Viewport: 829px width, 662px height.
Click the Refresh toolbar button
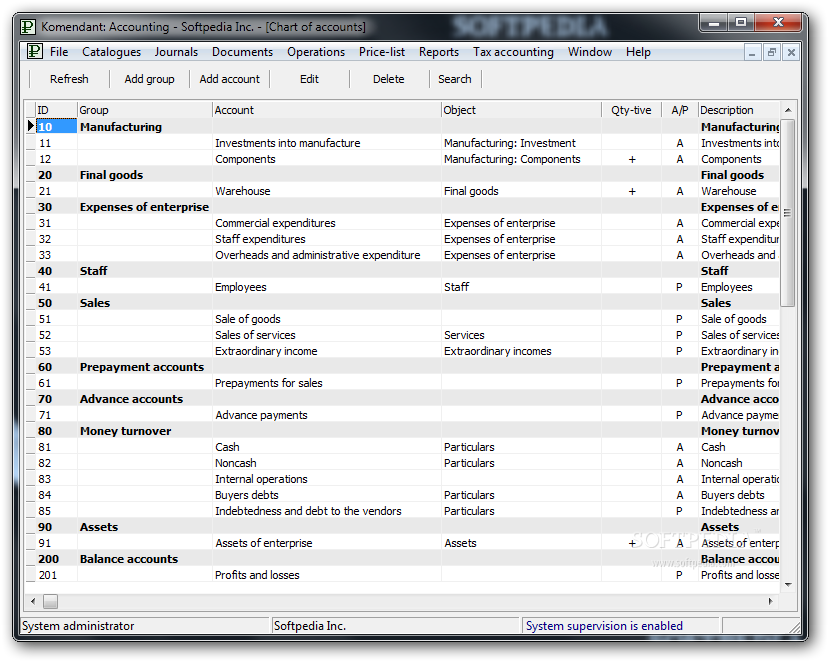pos(69,79)
